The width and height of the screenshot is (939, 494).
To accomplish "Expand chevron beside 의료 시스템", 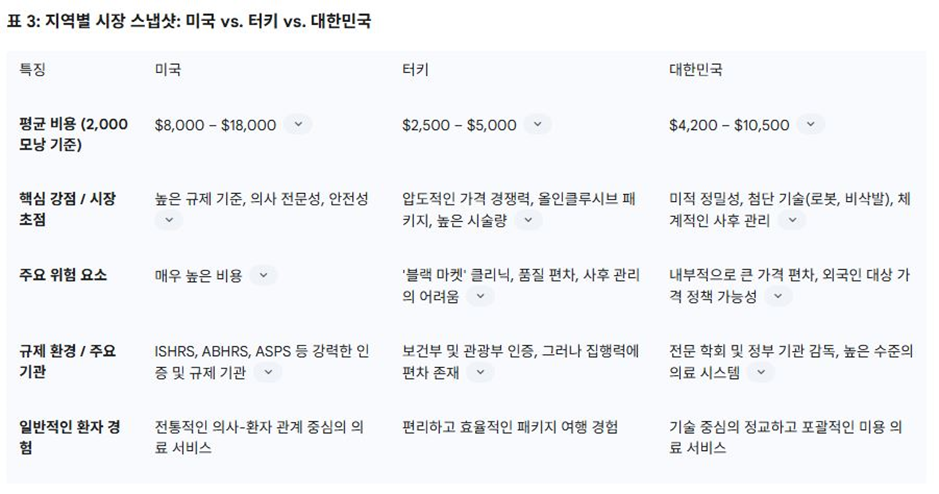I will coord(761,372).
